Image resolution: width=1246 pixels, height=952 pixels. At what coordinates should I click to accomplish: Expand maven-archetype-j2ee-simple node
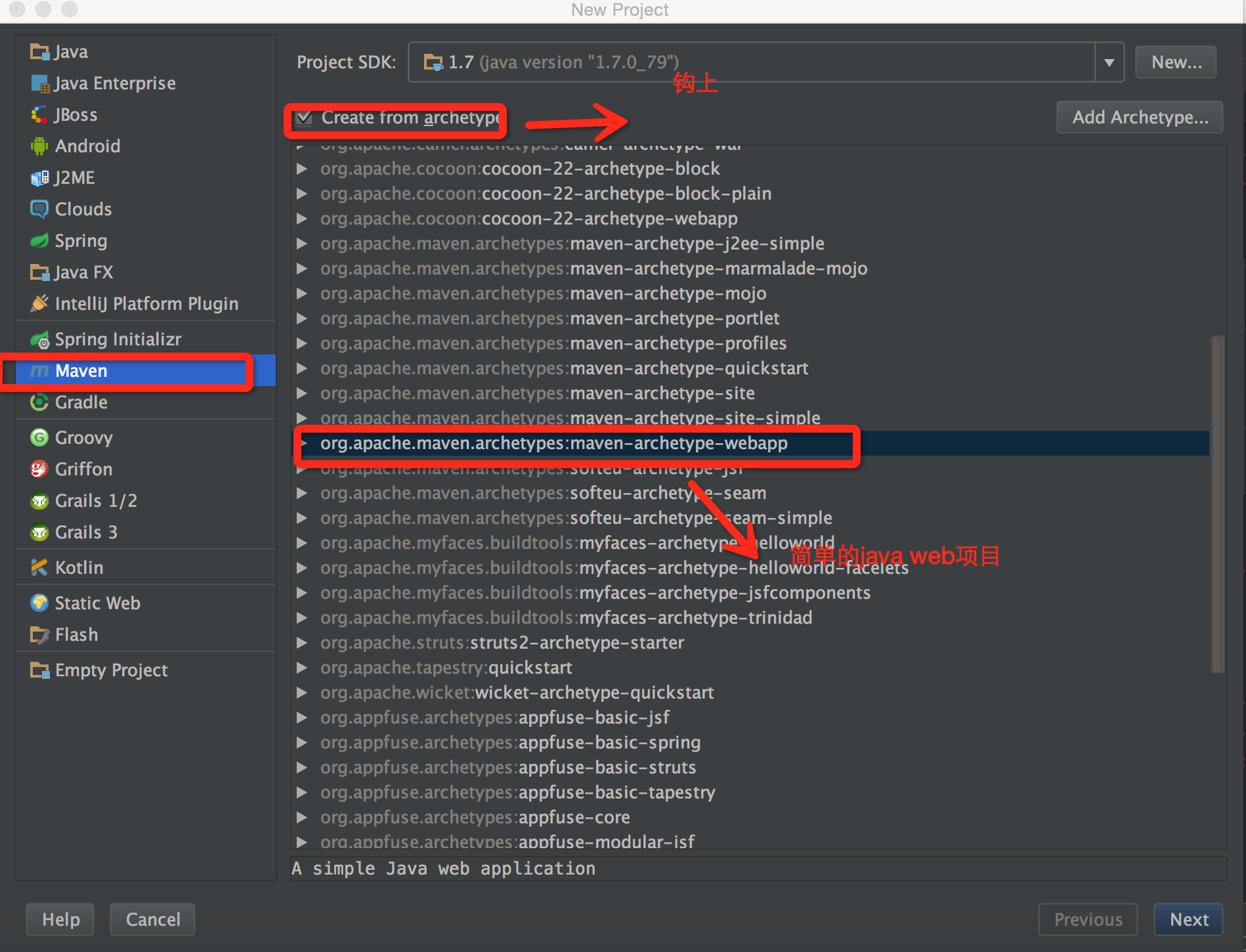tap(302, 244)
